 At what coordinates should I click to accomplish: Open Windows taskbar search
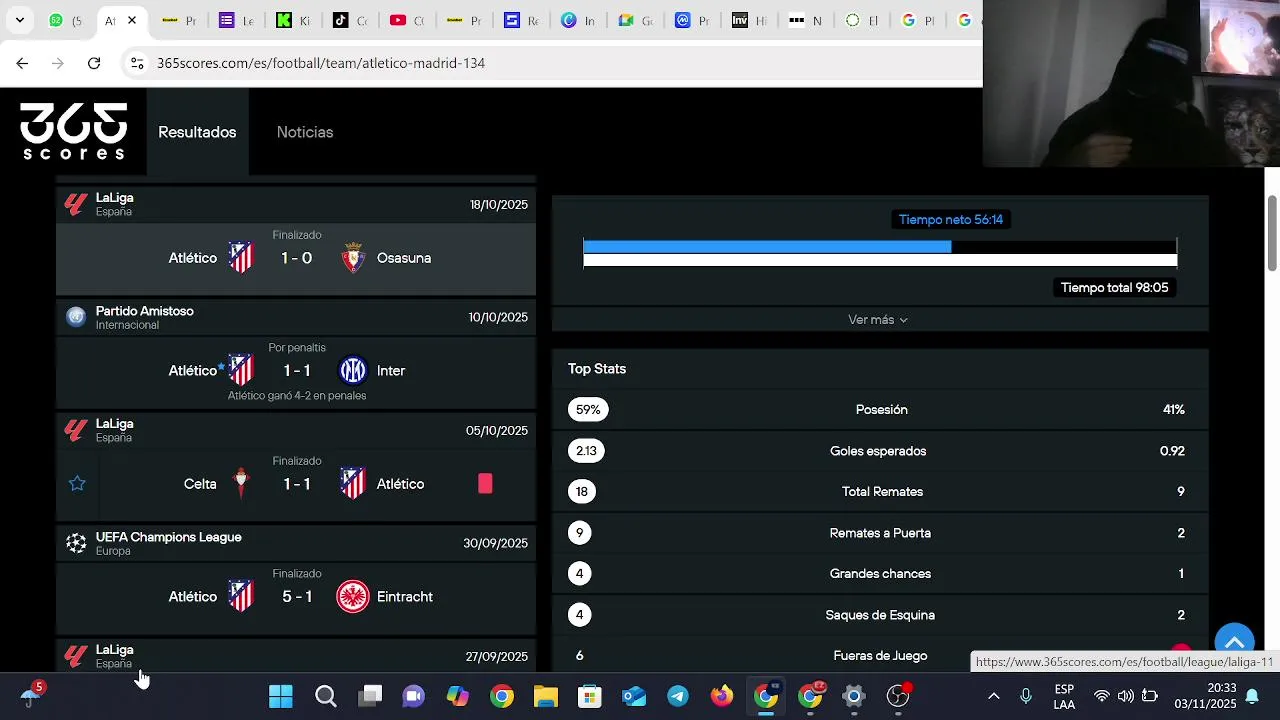click(x=325, y=696)
